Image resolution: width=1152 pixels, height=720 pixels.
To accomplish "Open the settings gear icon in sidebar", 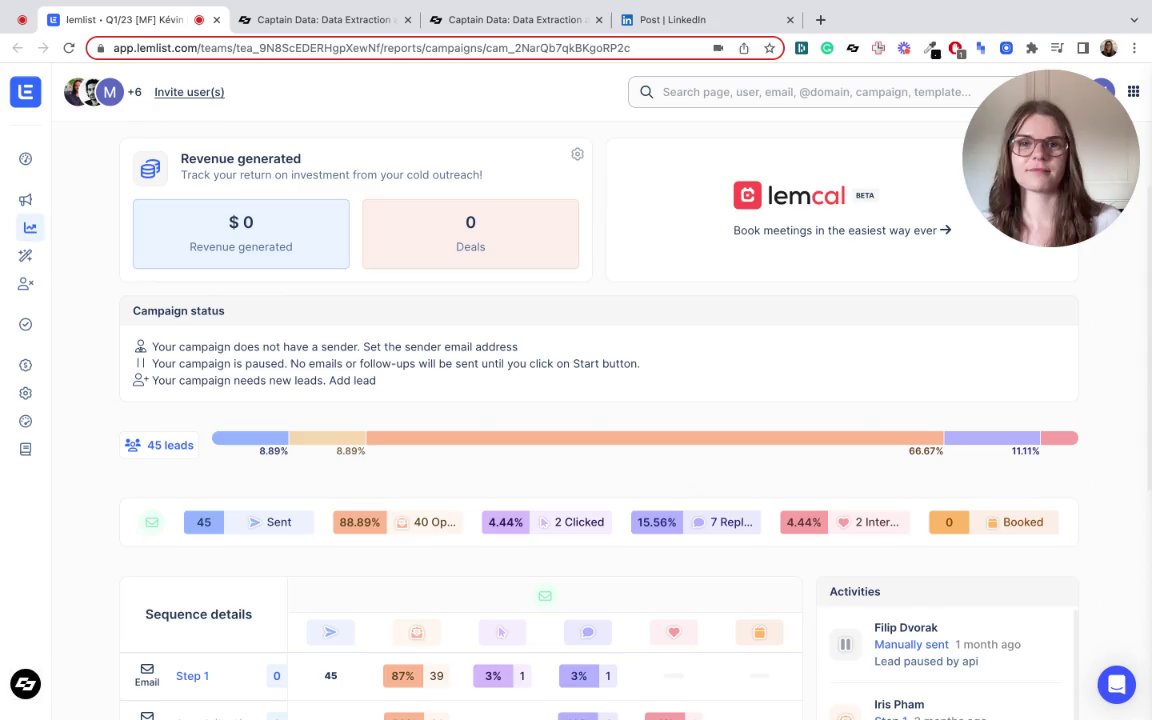I will (26, 393).
